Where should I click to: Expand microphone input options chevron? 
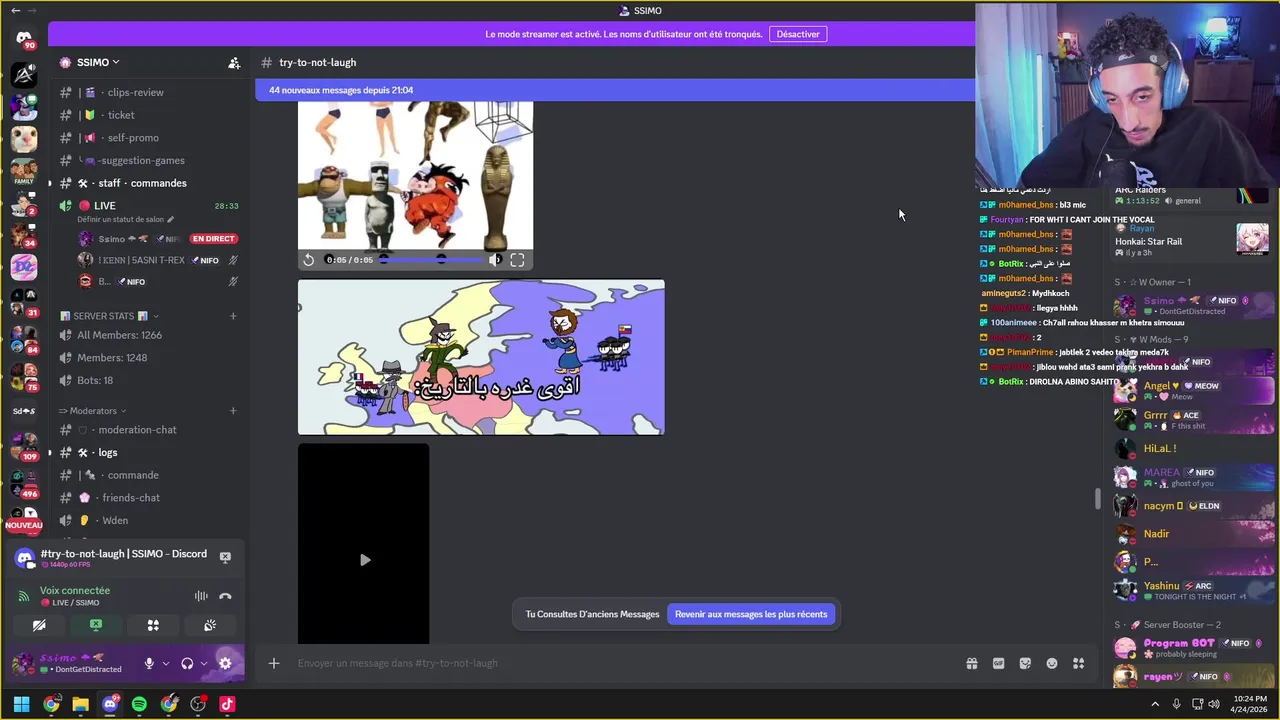pos(166,663)
